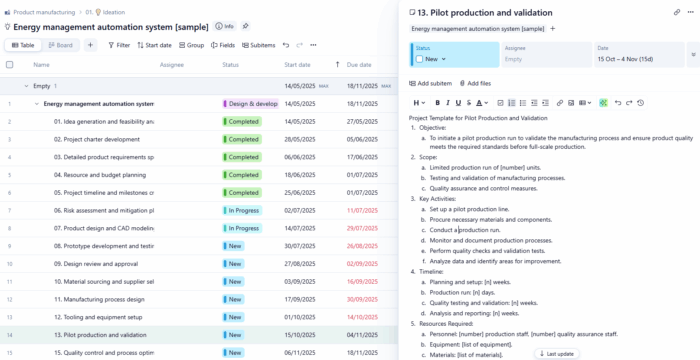Click the In Progress status of row 06

[x=242, y=210]
